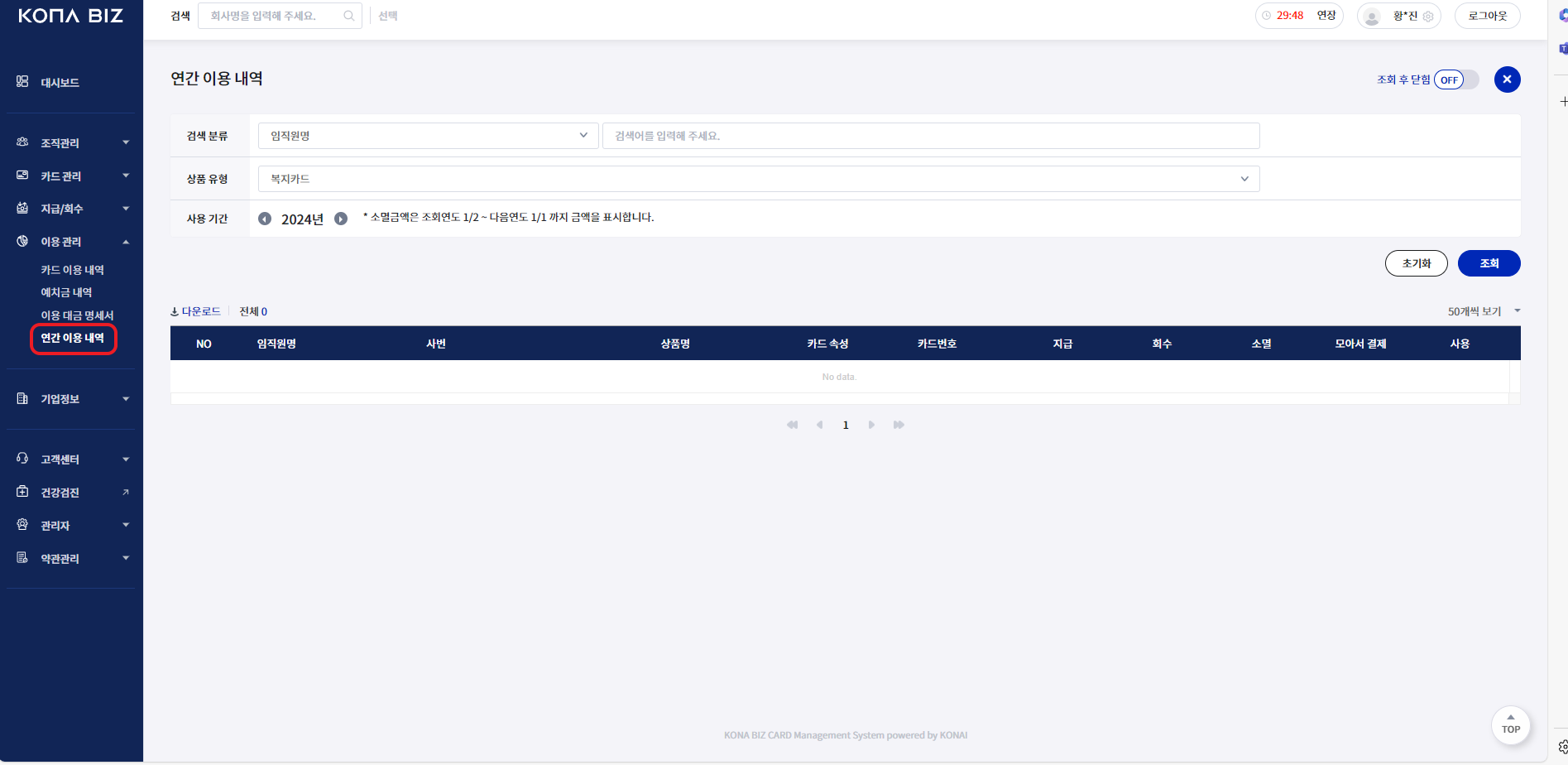Open the 50개씩 보기 page size dropdown
This screenshot has width=1568, height=765.
coord(1484,311)
